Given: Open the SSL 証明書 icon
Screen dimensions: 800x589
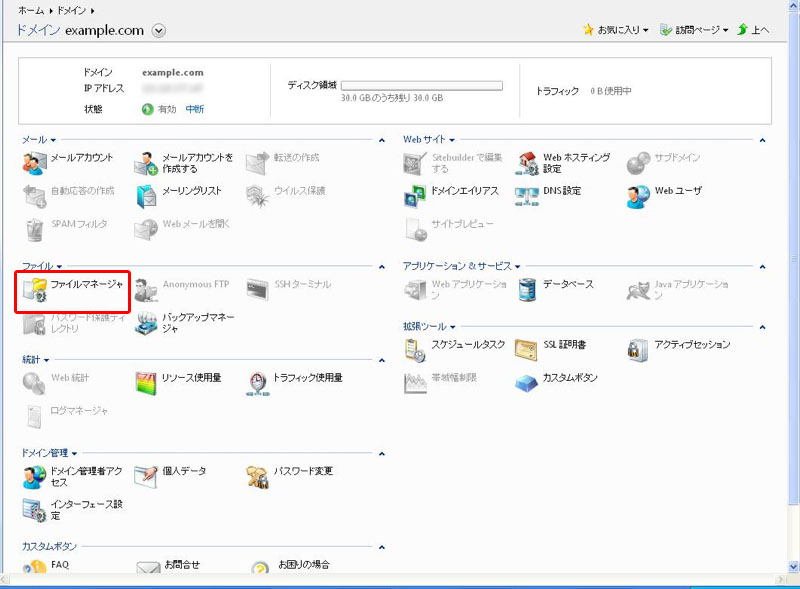Looking at the screenshot, I should (526, 350).
